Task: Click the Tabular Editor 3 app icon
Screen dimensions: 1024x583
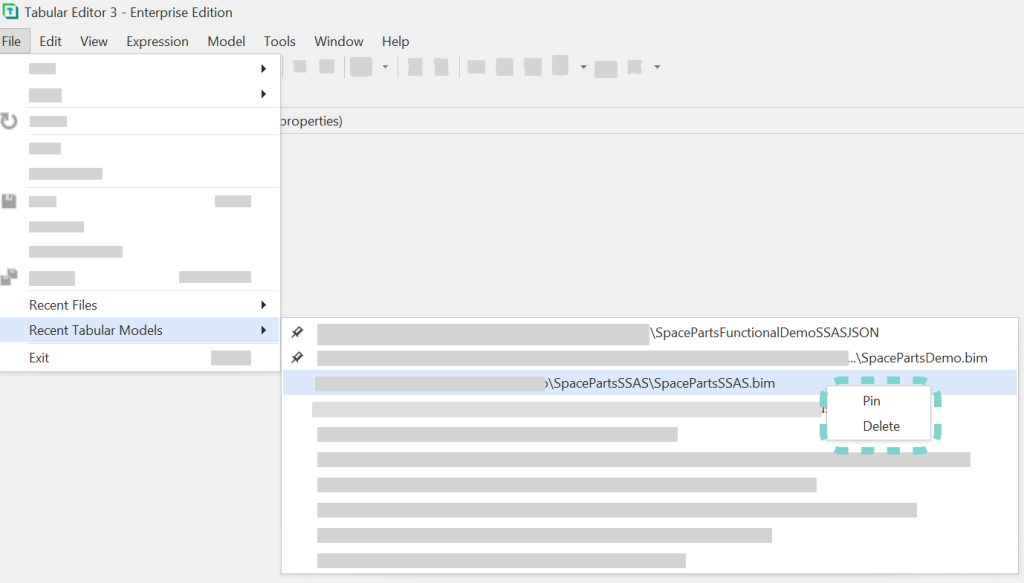Action: [x=10, y=12]
